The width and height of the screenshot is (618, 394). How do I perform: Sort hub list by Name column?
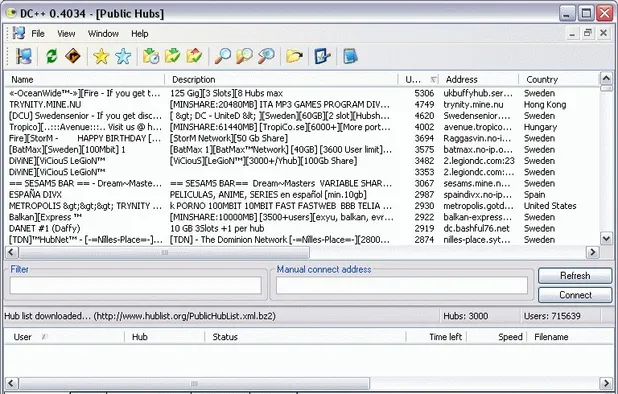pyautogui.click(x=85, y=80)
